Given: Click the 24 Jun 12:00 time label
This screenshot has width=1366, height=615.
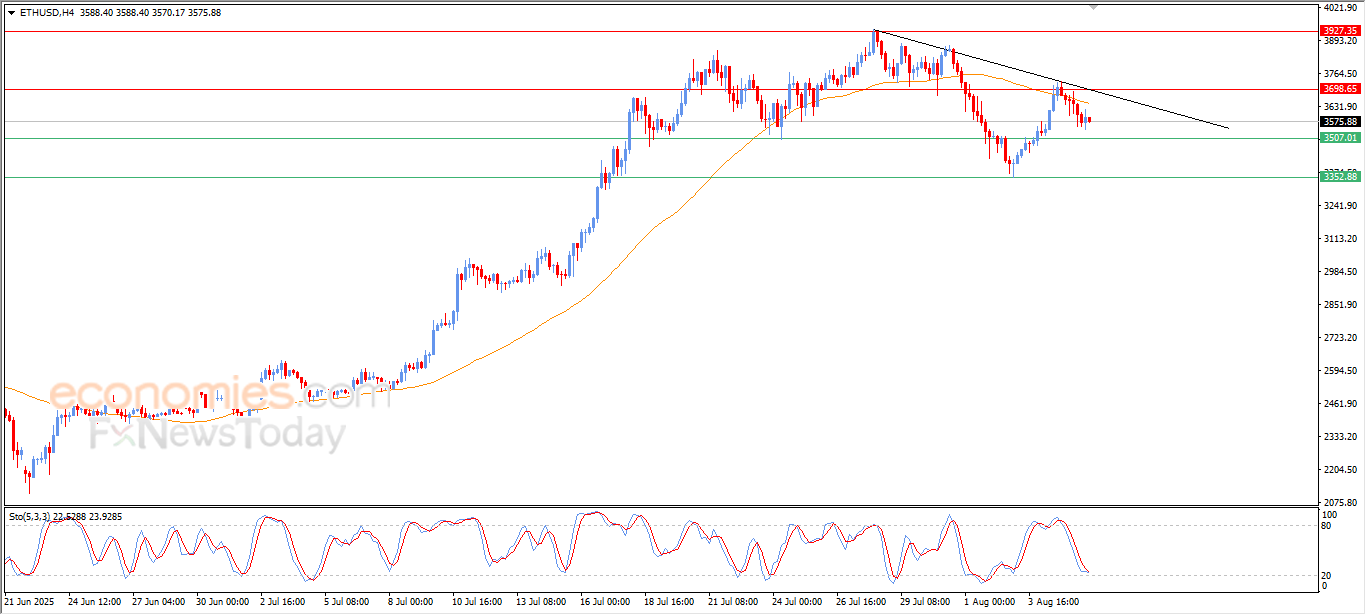Looking at the screenshot, I should [x=95, y=602].
